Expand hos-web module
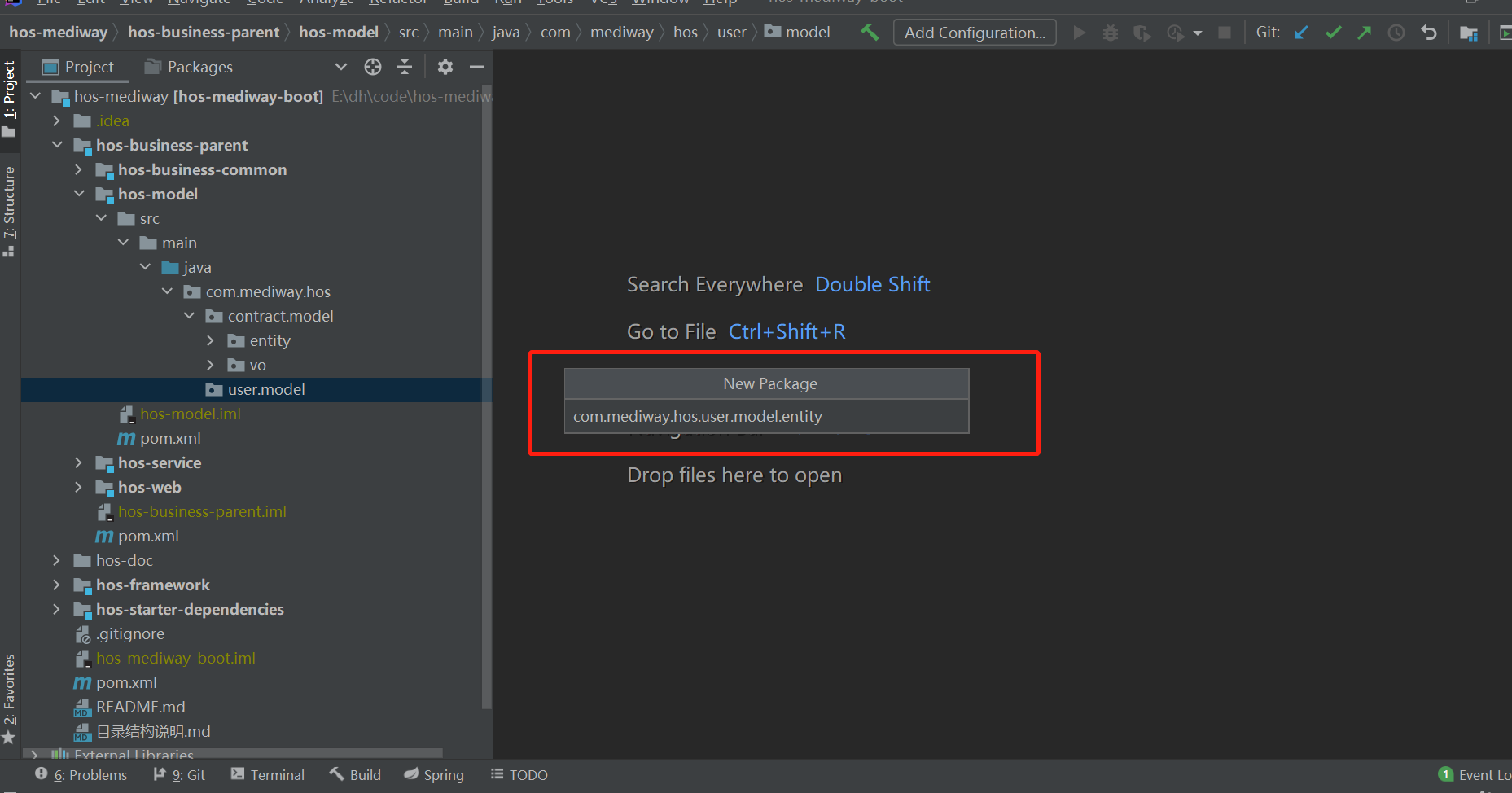The height and width of the screenshot is (793, 1512). pyautogui.click(x=78, y=487)
